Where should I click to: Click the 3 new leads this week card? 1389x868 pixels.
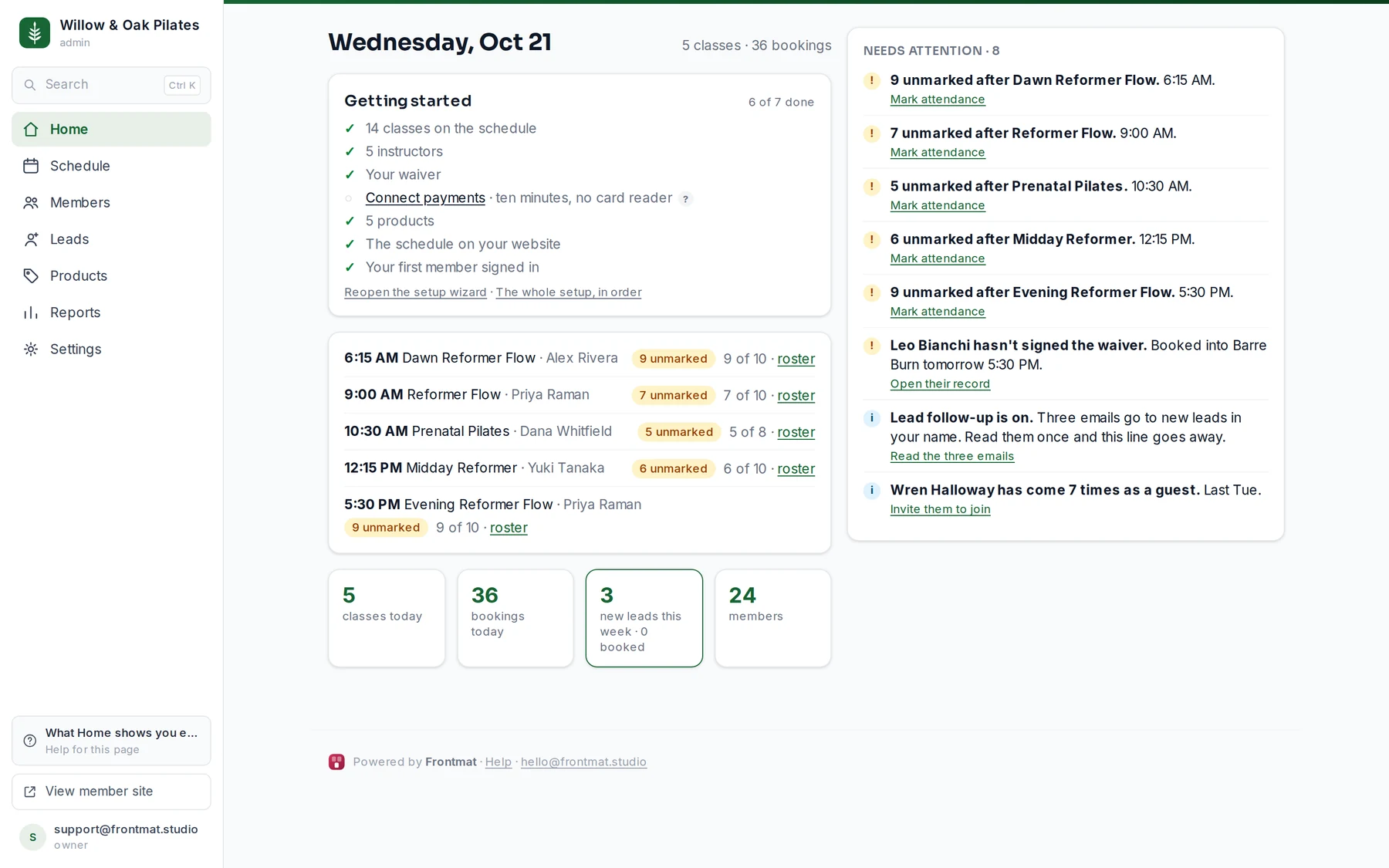point(644,618)
